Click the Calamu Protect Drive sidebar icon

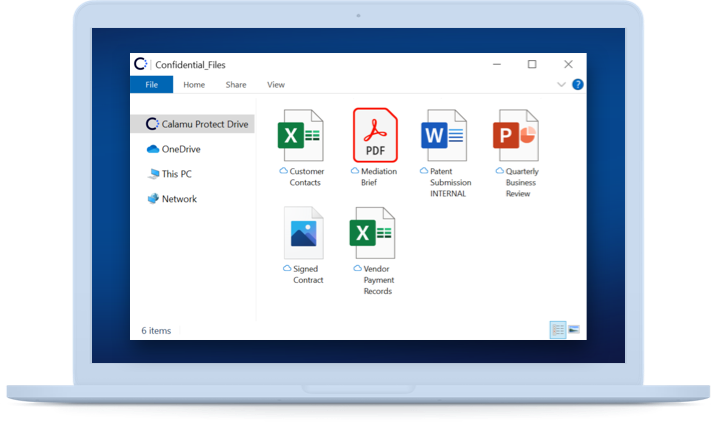click(152, 124)
